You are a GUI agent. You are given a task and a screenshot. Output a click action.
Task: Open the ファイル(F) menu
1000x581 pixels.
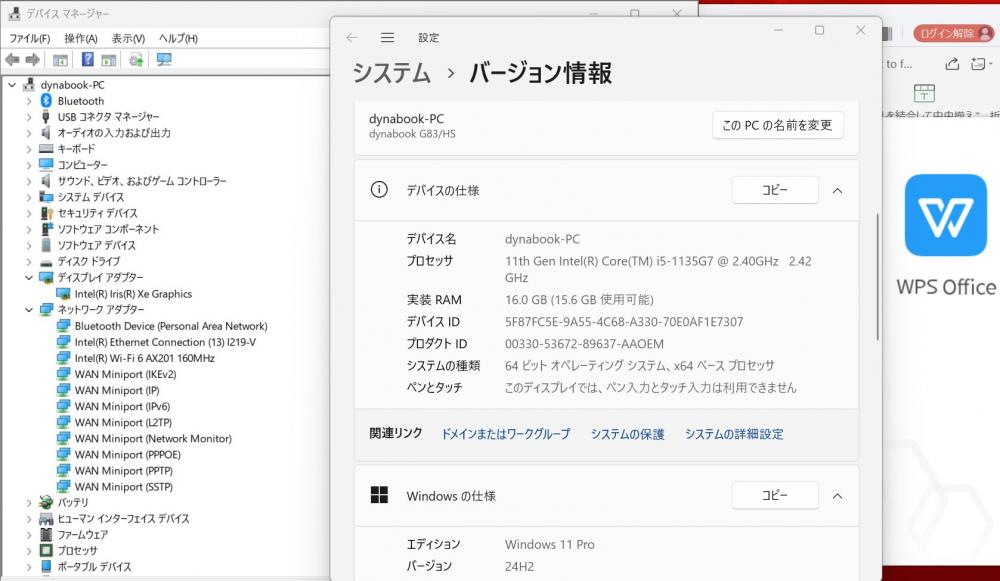[29, 38]
